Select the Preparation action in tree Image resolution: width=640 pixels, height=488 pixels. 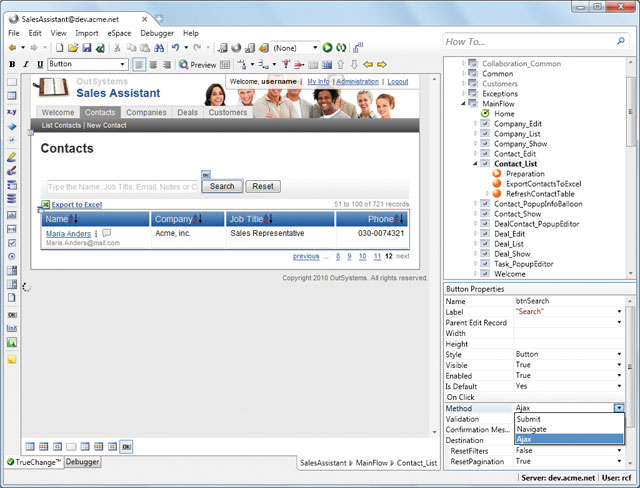pyautogui.click(x=525, y=174)
